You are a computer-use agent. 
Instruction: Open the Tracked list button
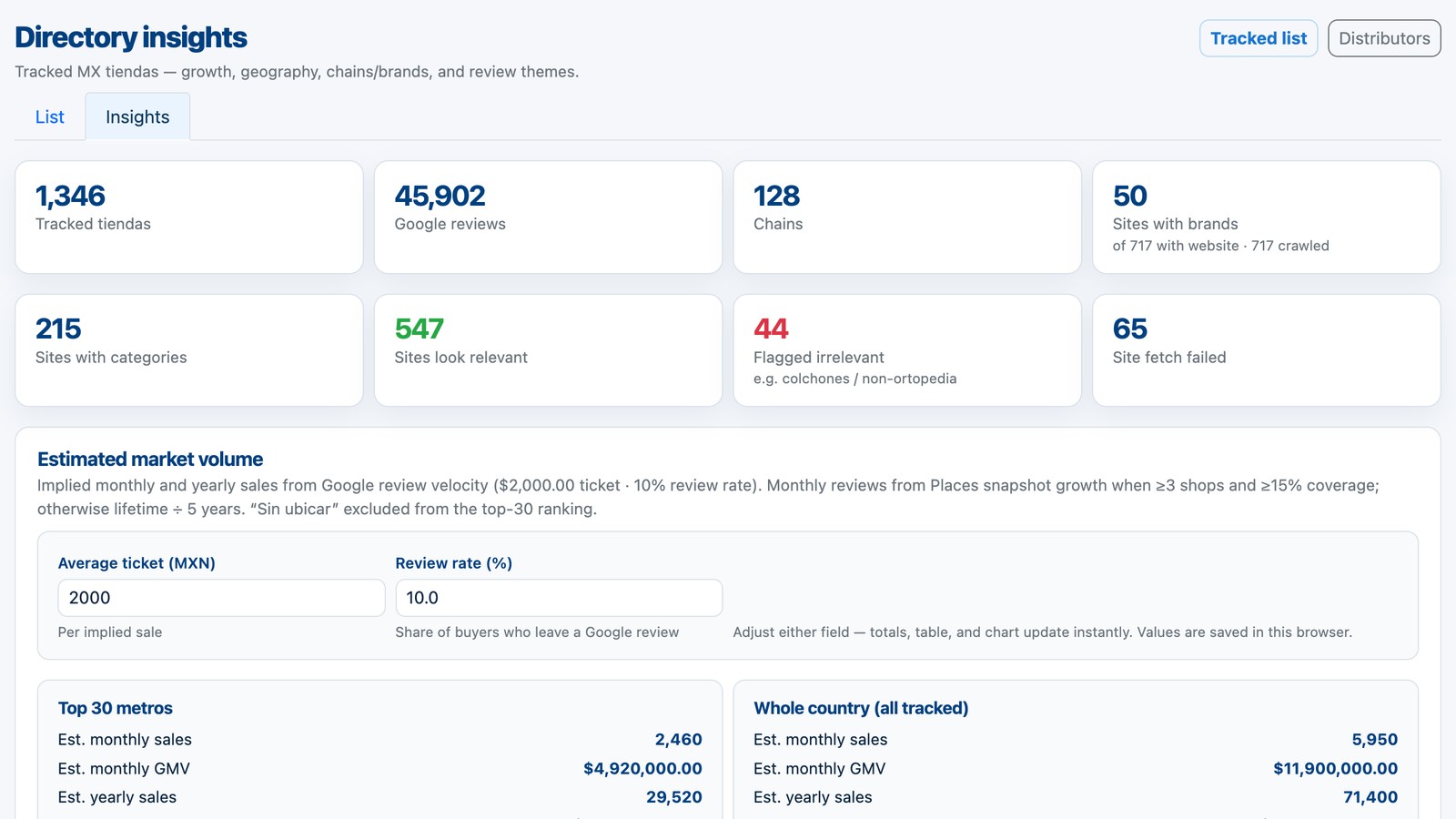pos(1259,38)
